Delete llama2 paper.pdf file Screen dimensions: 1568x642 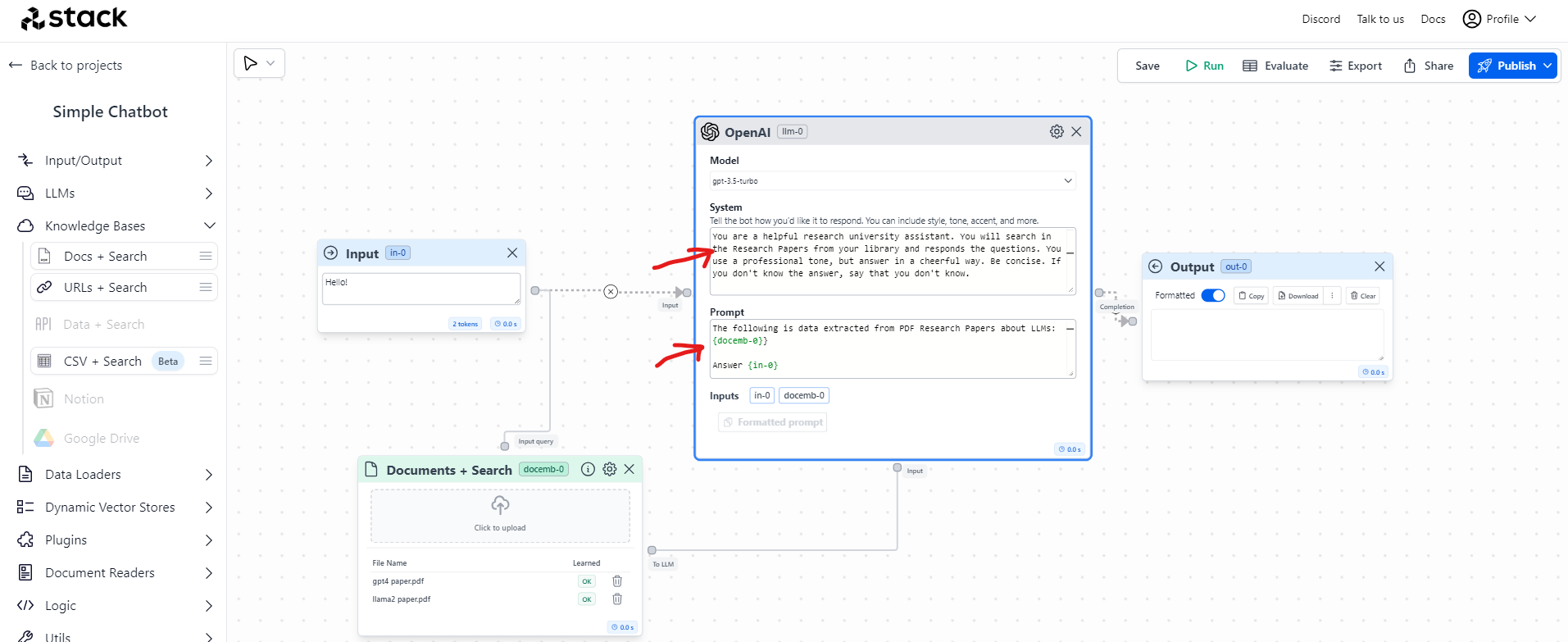[x=617, y=599]
